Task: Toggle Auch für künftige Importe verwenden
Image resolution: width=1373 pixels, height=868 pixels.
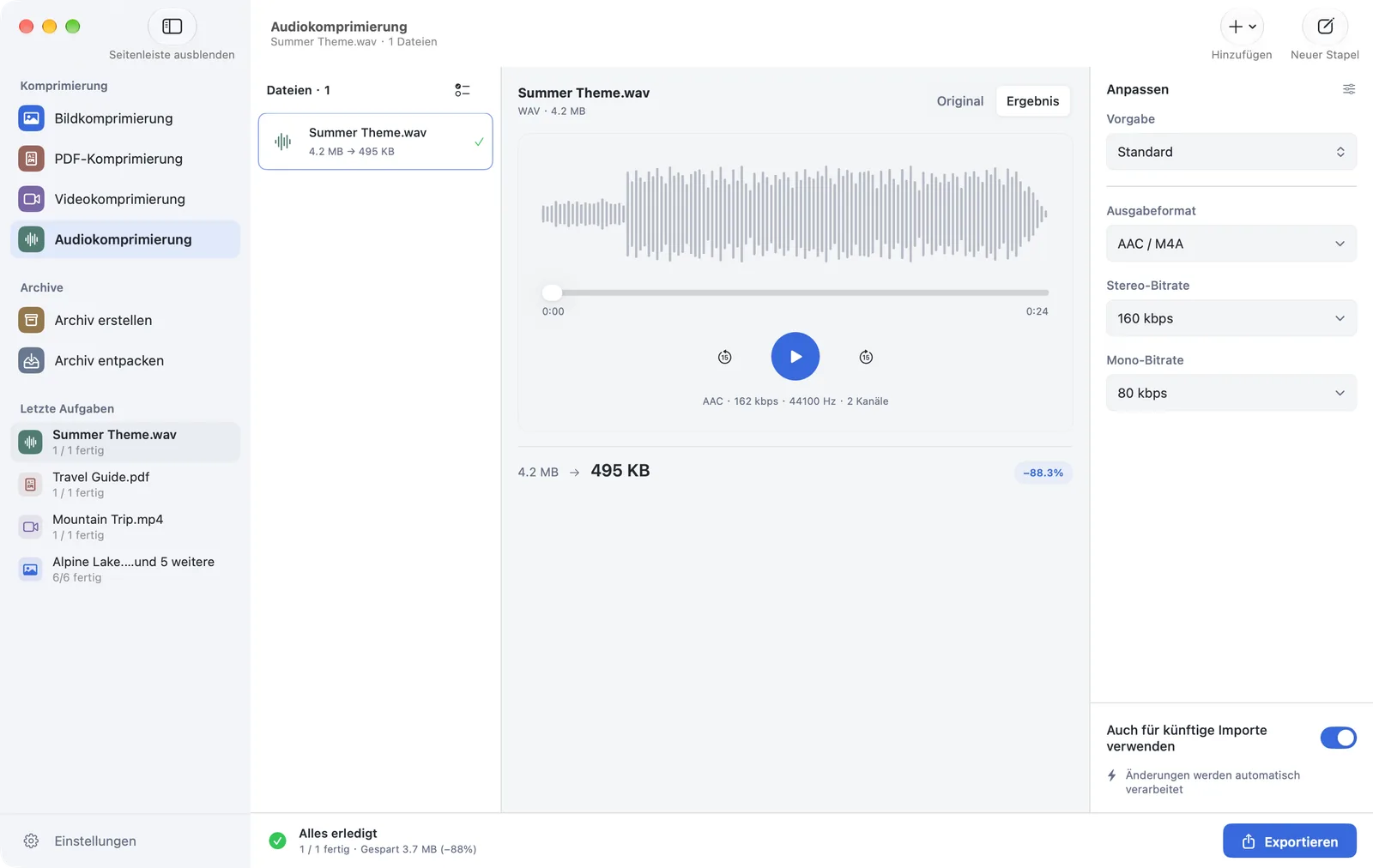Action: click(x=1338, y=738)
